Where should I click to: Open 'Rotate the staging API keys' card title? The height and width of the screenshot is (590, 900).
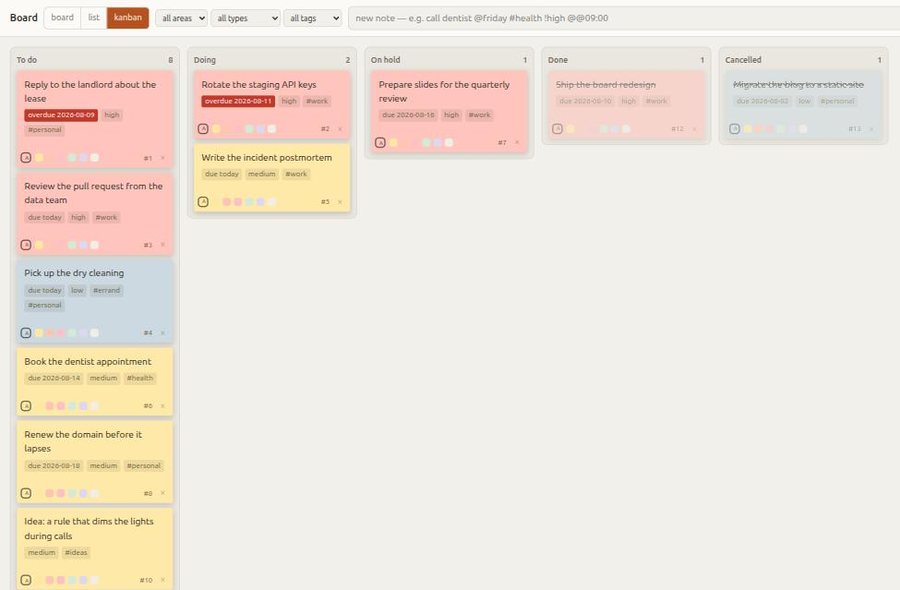(259, 84)
